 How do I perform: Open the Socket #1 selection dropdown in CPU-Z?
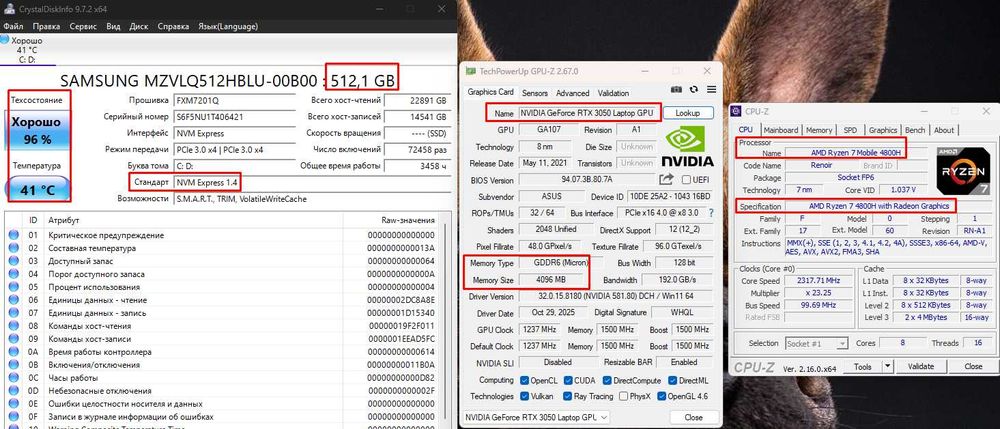point(816,344)
